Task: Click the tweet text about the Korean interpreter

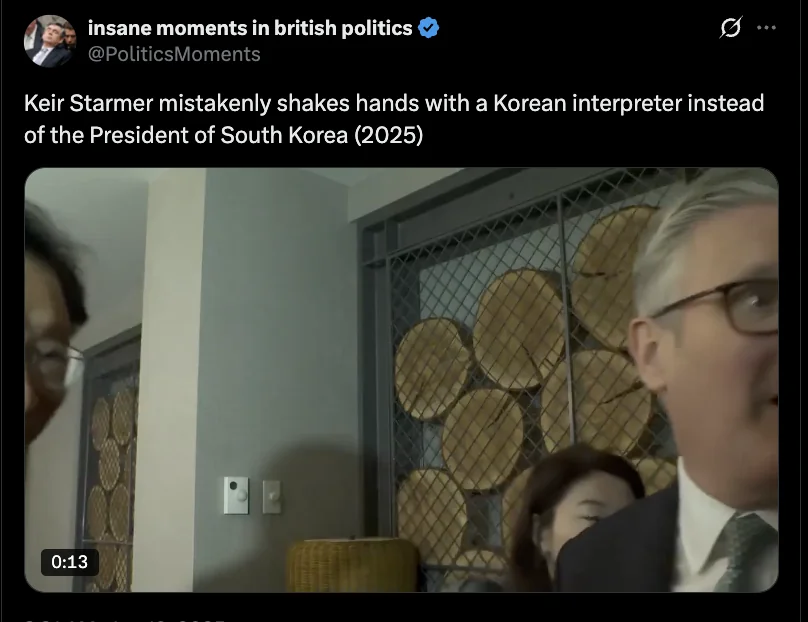Action: 394,119
